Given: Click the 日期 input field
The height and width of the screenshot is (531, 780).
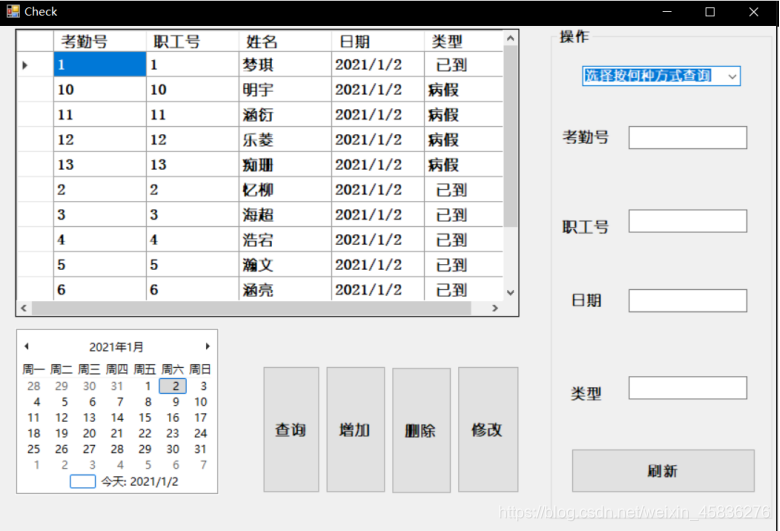Looking at the screenshot, I should pos(687,301).
